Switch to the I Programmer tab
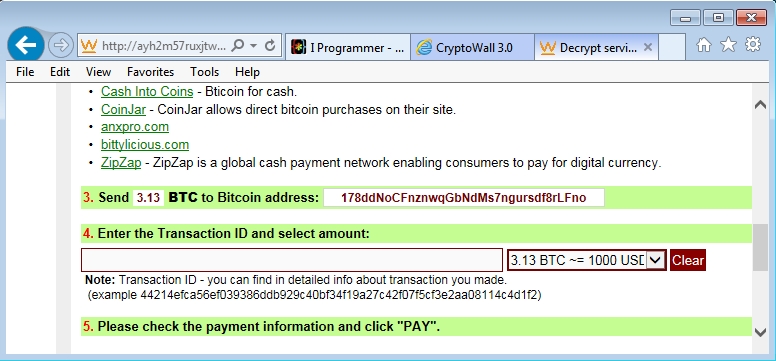The height and width of the screenshot is (361, 776). (x=348, y=48)
